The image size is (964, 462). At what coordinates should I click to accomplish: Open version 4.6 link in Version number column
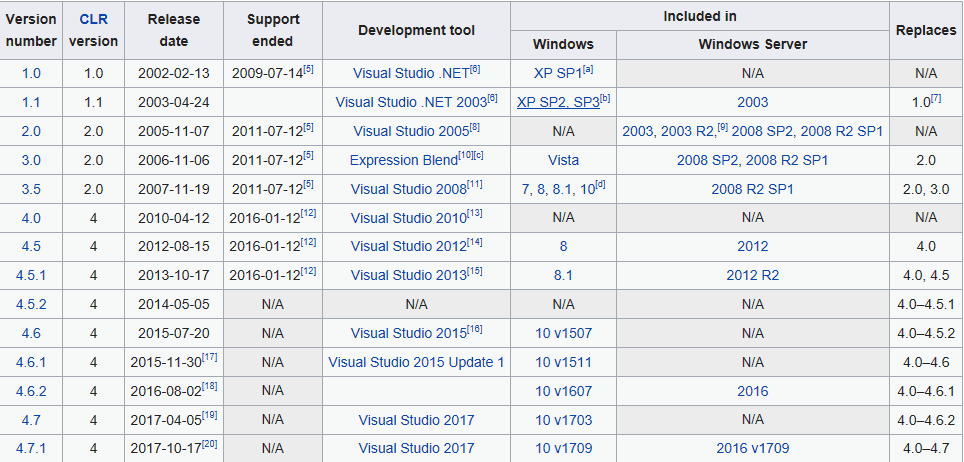coord(31,333)
